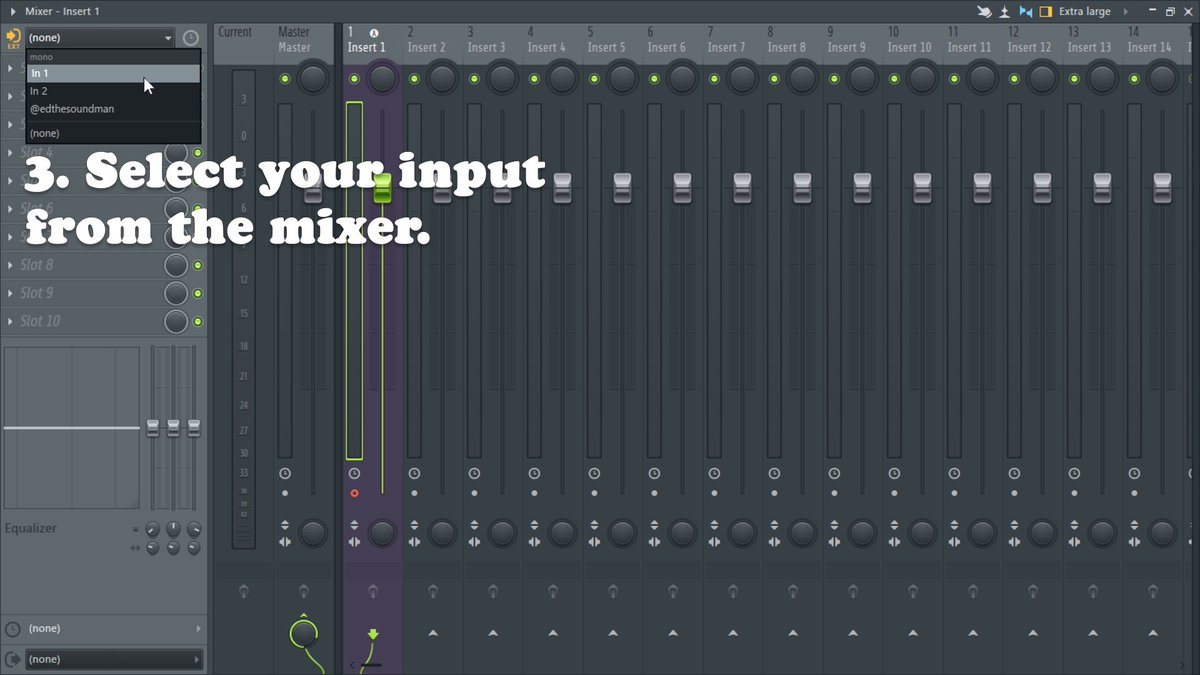Arm Master track record dot
1200x675 pixels.
coord(285,493)
